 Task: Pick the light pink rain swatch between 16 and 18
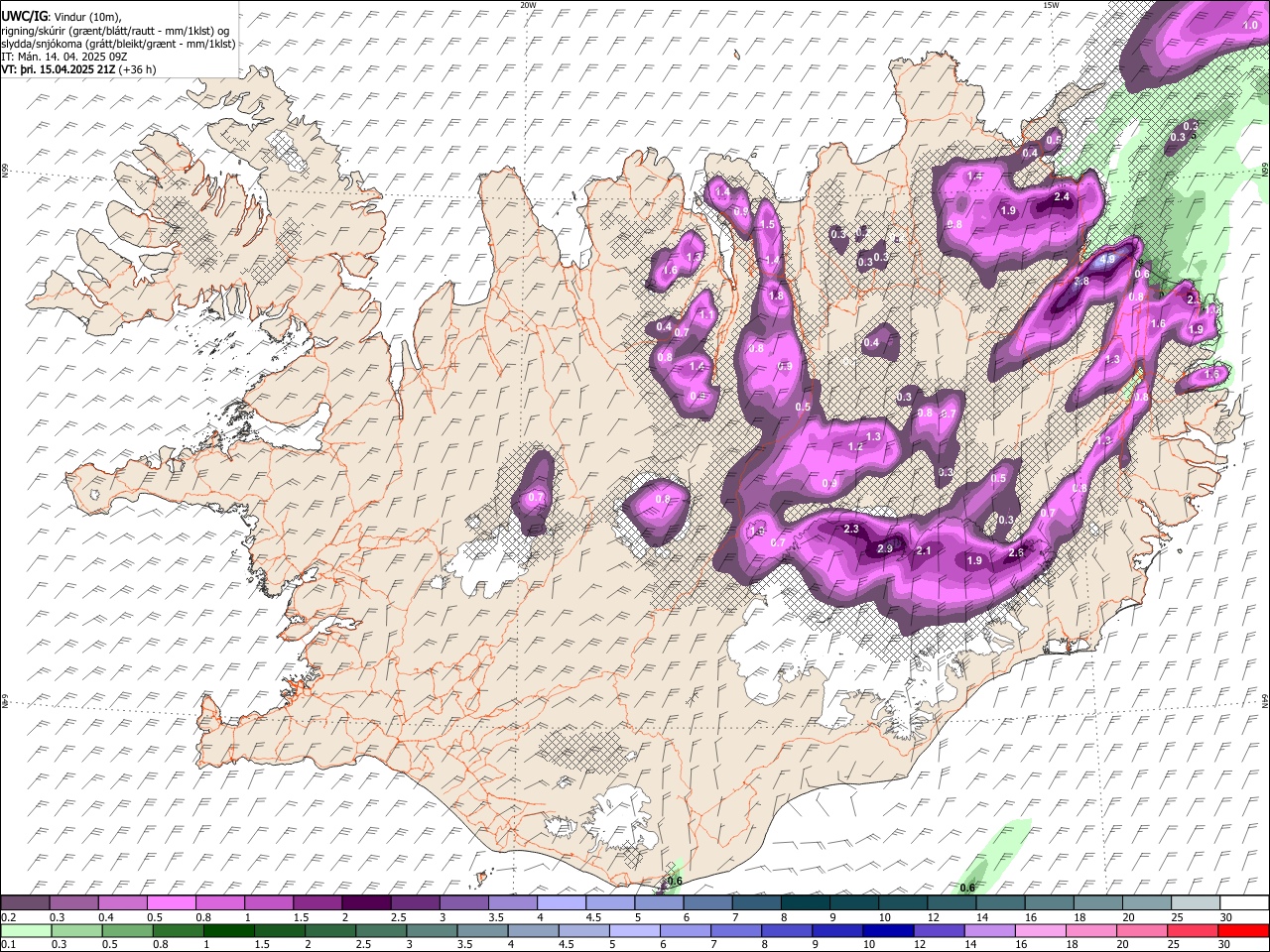[1042, 931]
